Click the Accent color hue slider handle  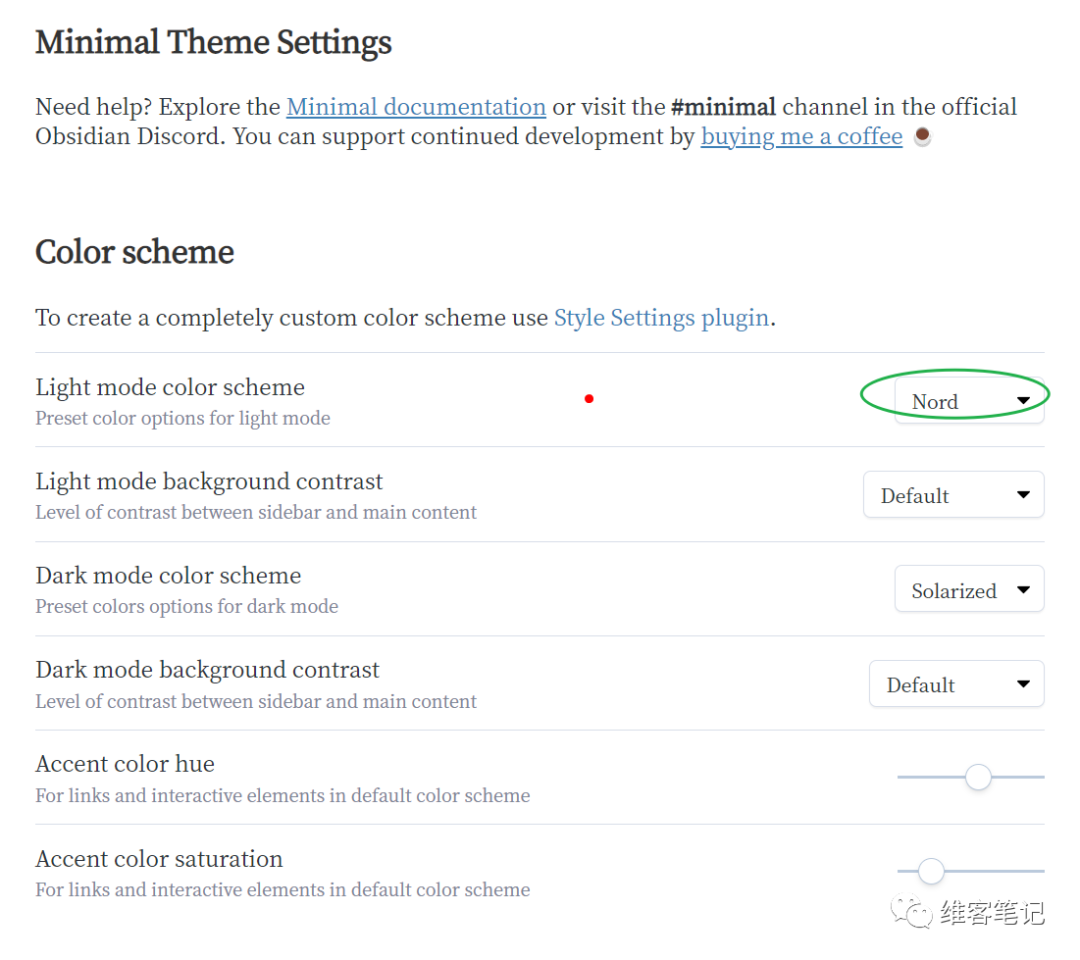point(978,777)
